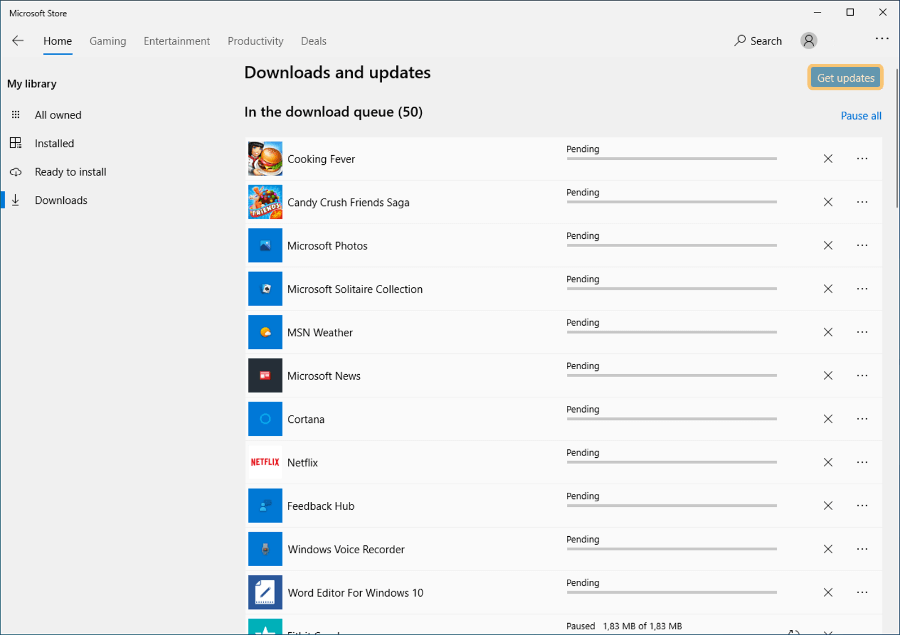900x635 pixels.
Task: Click the Cortana app name
Action: click(x=306, y=419)
